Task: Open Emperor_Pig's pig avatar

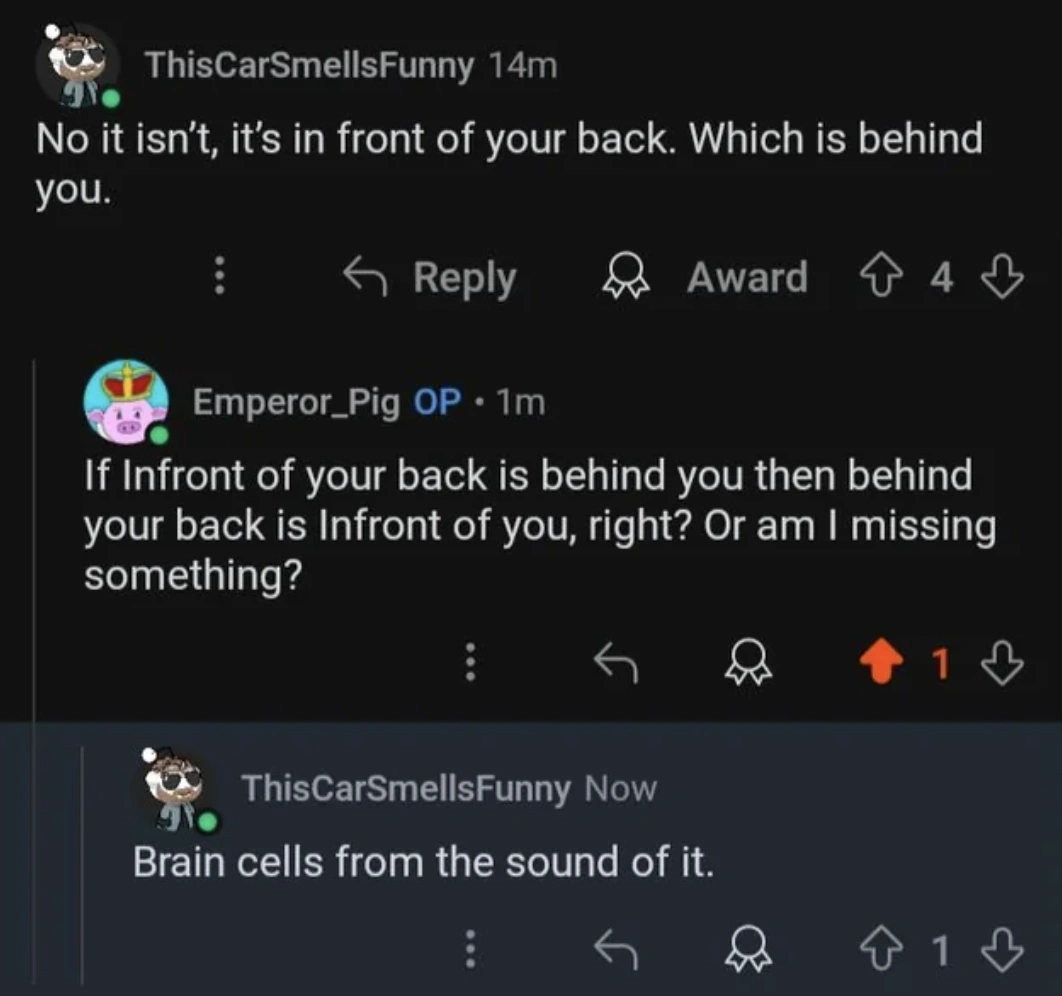Action: [x=125, y=402]
